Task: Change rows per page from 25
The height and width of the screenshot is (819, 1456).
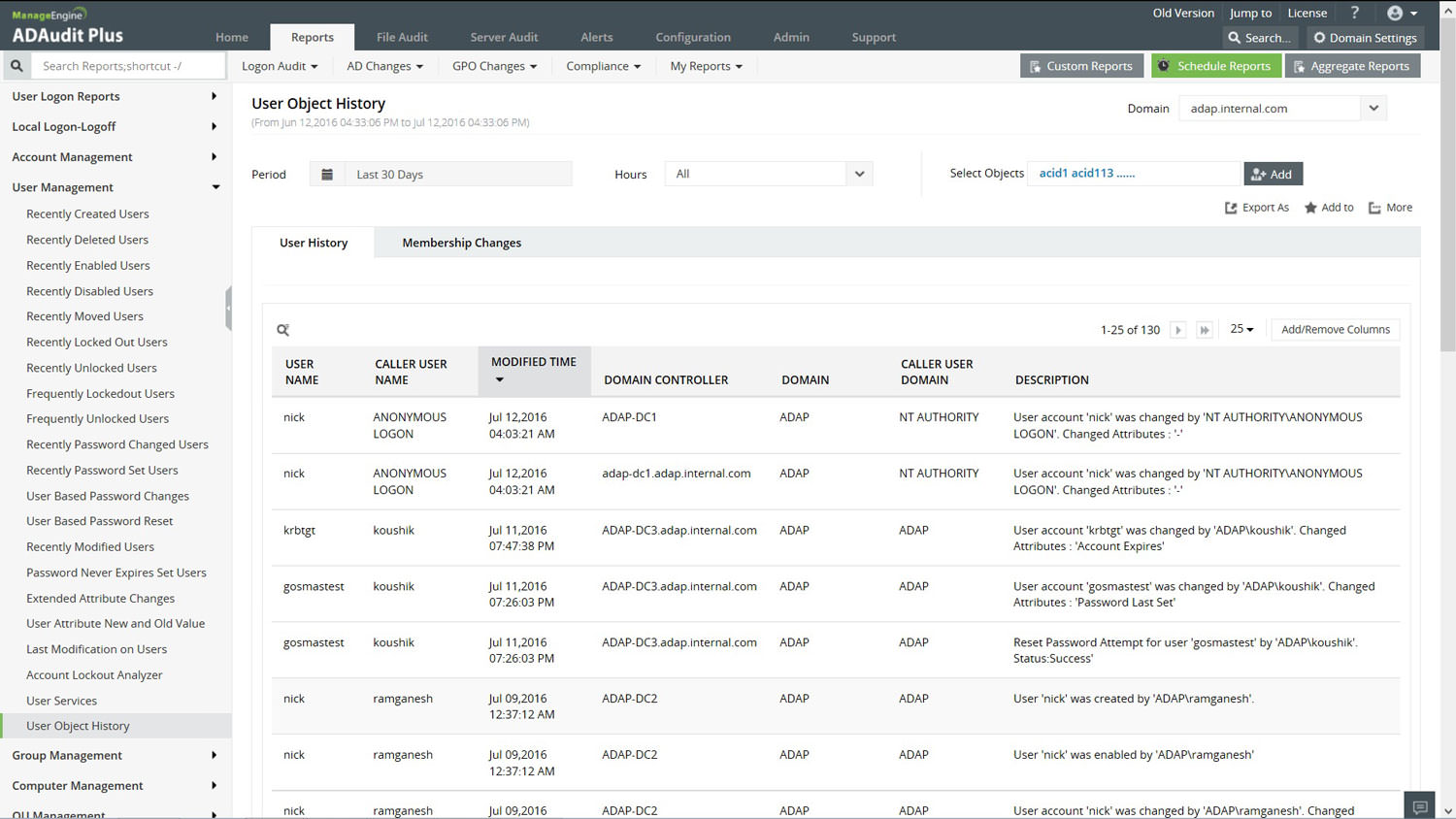Action: coord(1241,330)
